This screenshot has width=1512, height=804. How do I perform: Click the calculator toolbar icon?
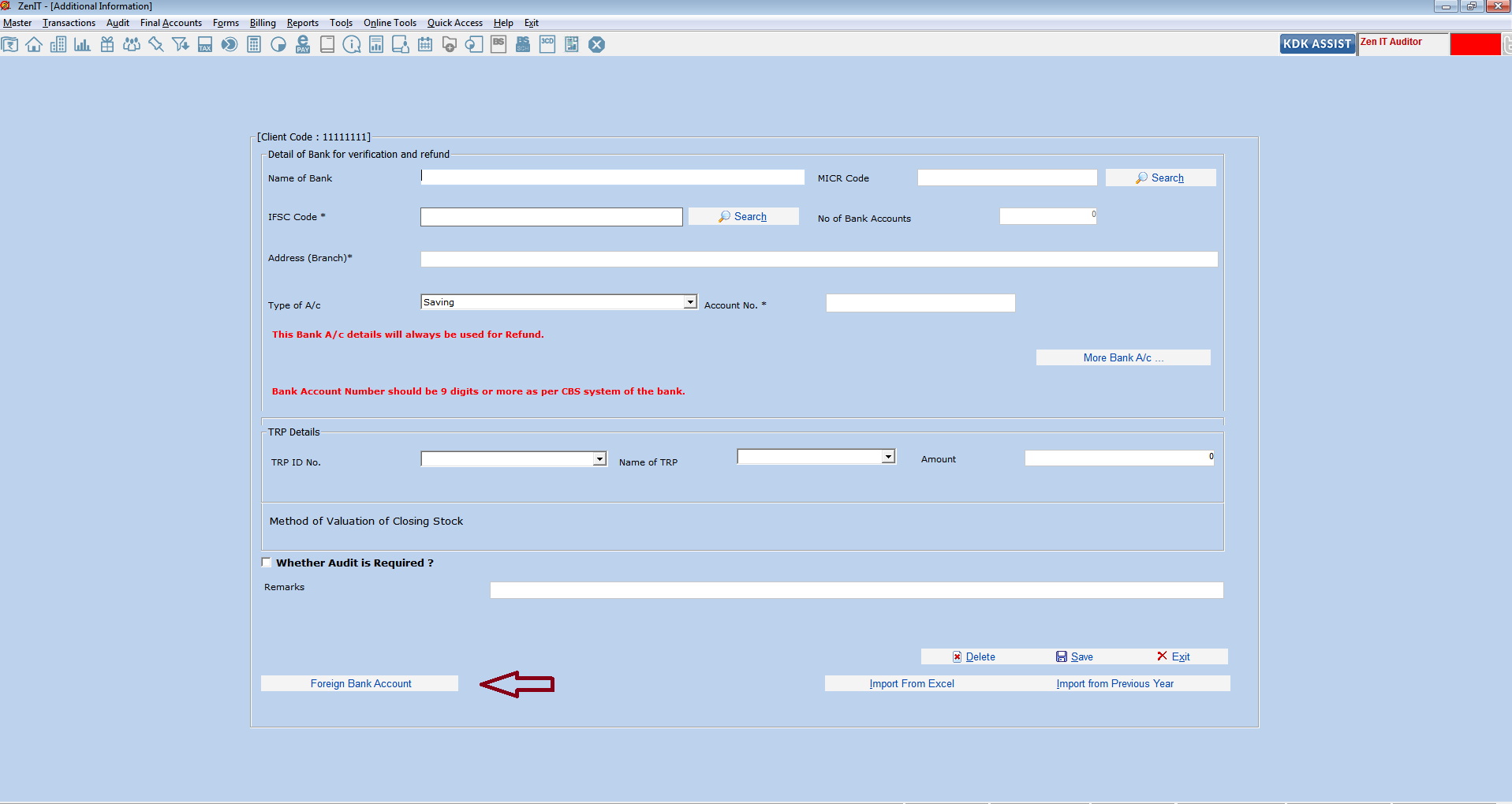coord(254,45)
